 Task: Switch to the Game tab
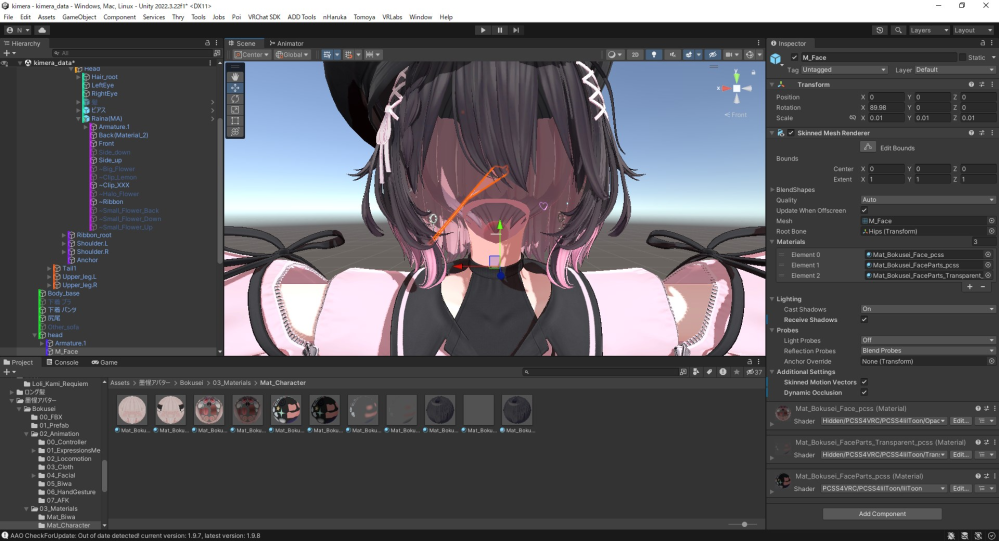104,362
